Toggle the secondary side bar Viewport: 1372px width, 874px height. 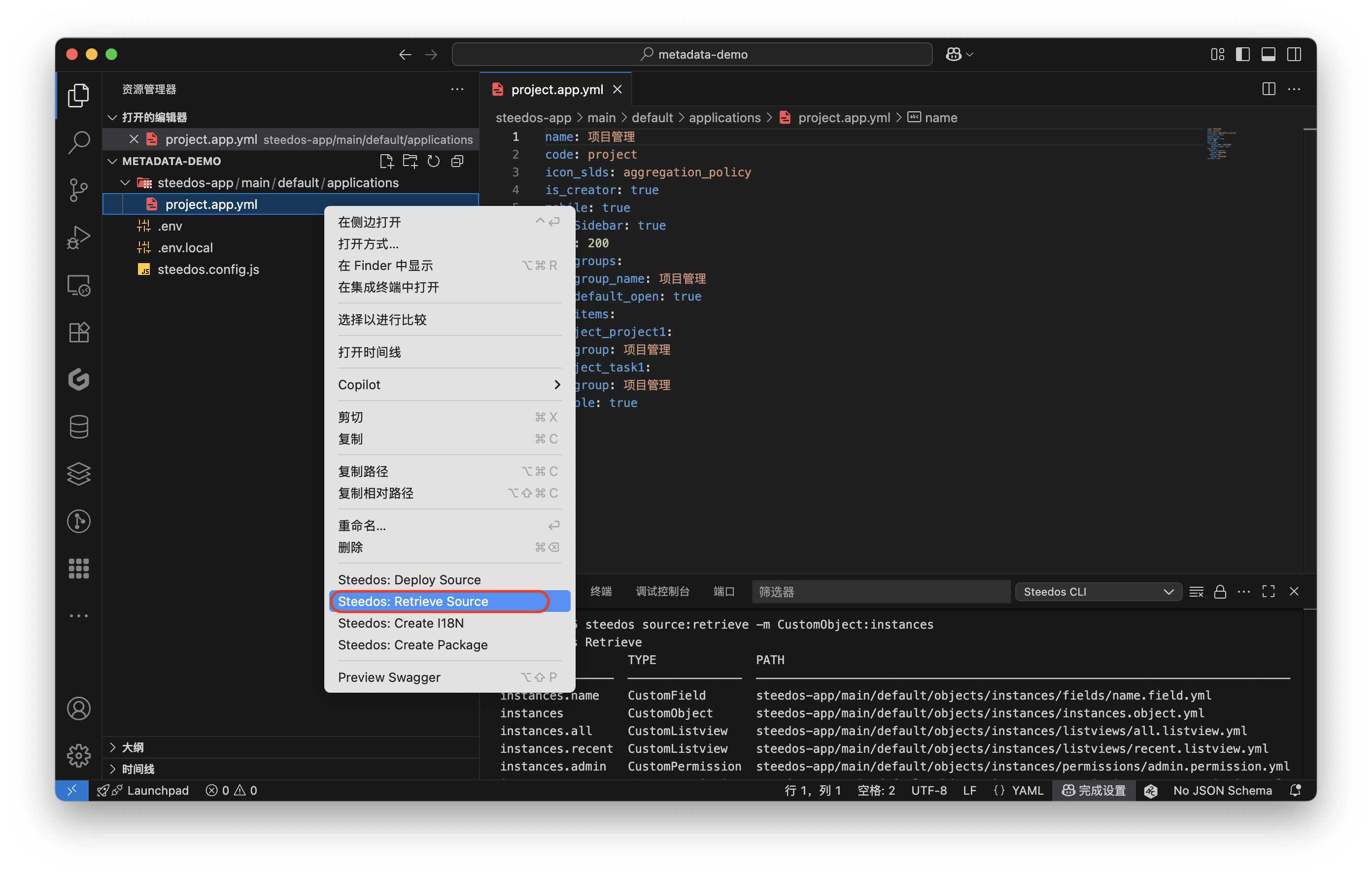1294,55
